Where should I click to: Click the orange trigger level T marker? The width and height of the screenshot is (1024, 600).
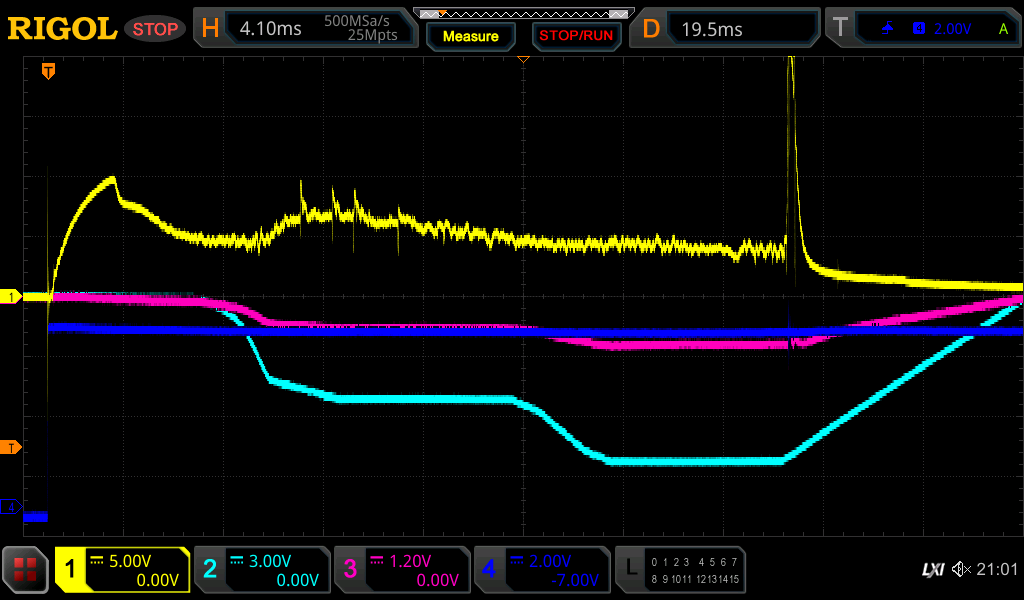coord(10,446)
